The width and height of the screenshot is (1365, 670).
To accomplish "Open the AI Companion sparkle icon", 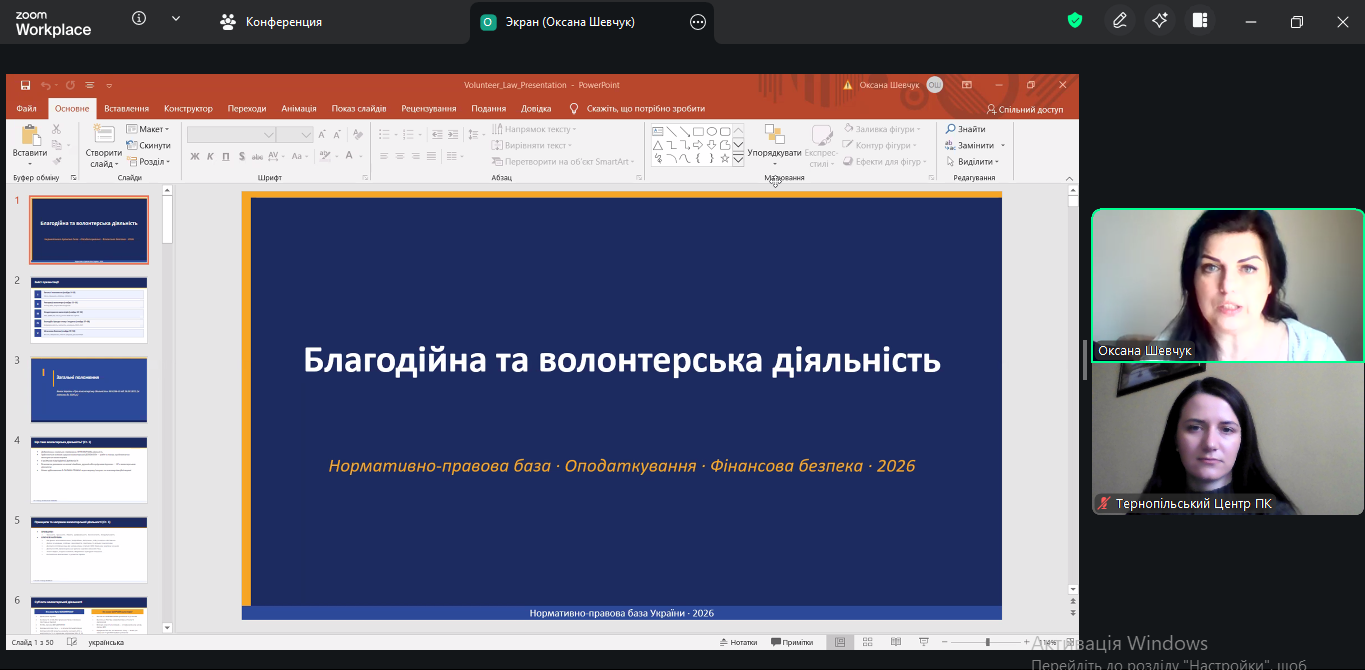I will pos(1160,20).
